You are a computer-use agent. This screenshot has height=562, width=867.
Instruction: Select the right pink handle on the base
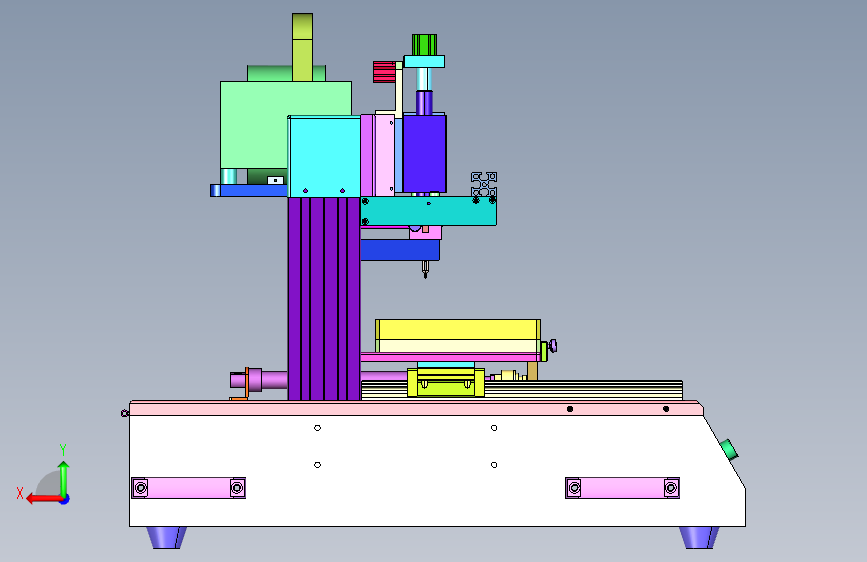(x=622, y=488)
